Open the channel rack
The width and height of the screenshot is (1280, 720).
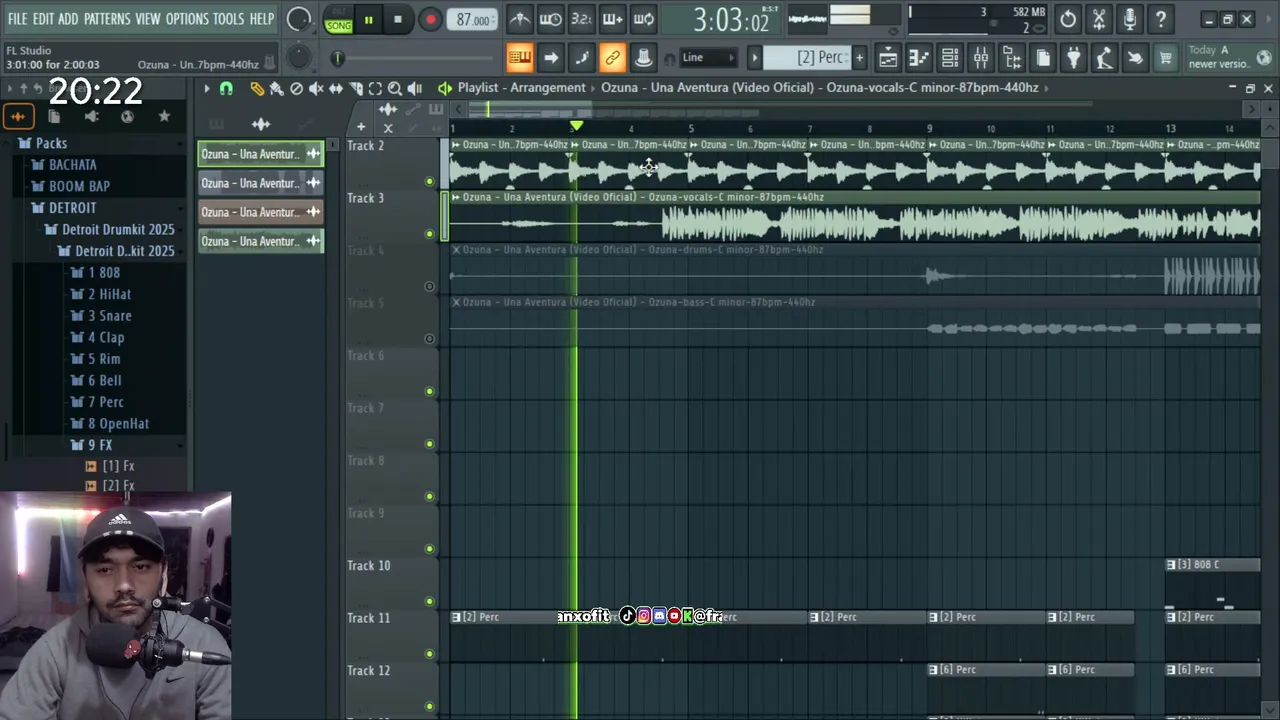pos(950,58)
